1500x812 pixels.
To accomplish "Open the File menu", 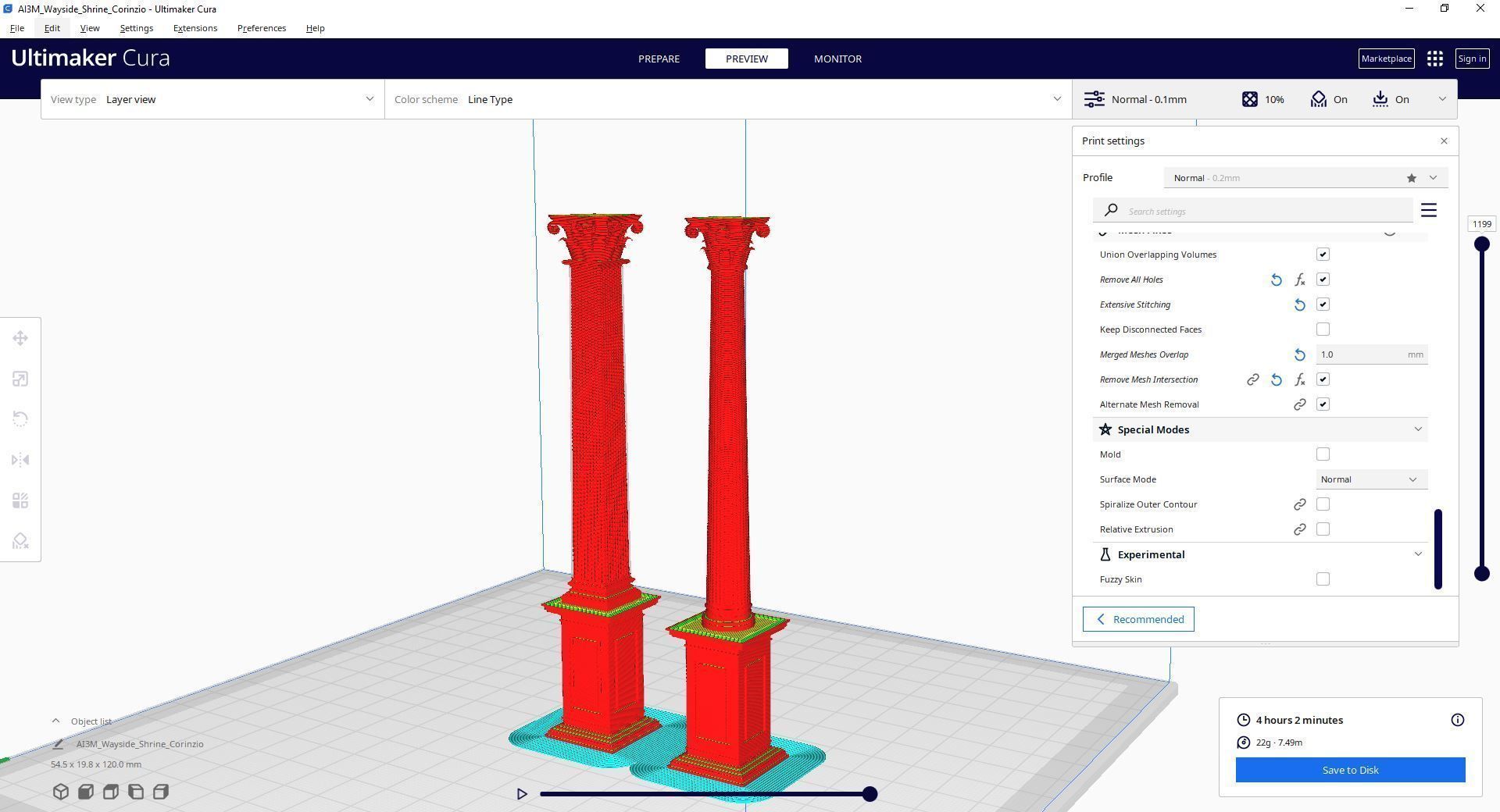I will [17, 28].
